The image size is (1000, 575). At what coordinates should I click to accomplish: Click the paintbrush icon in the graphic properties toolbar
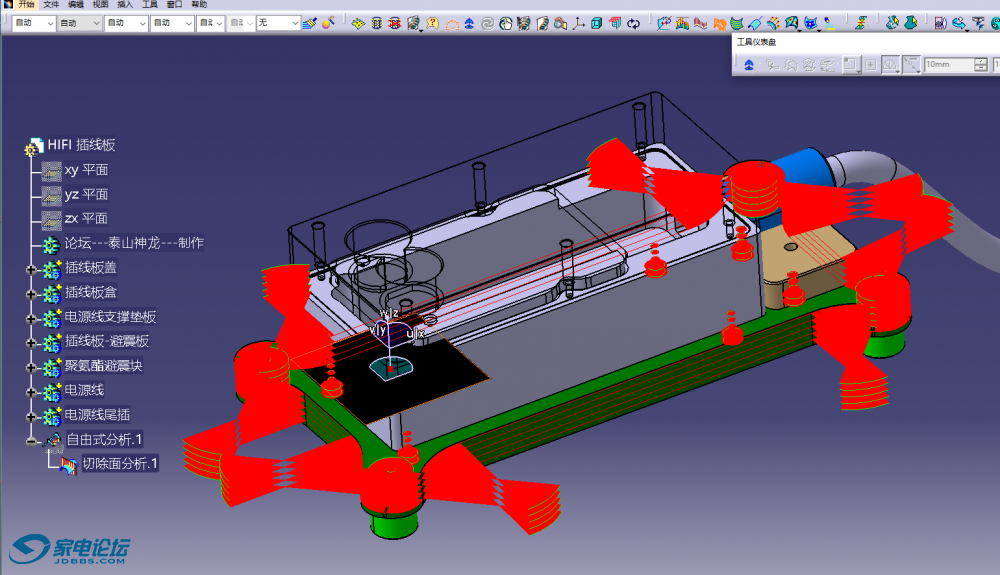[310, 22]
